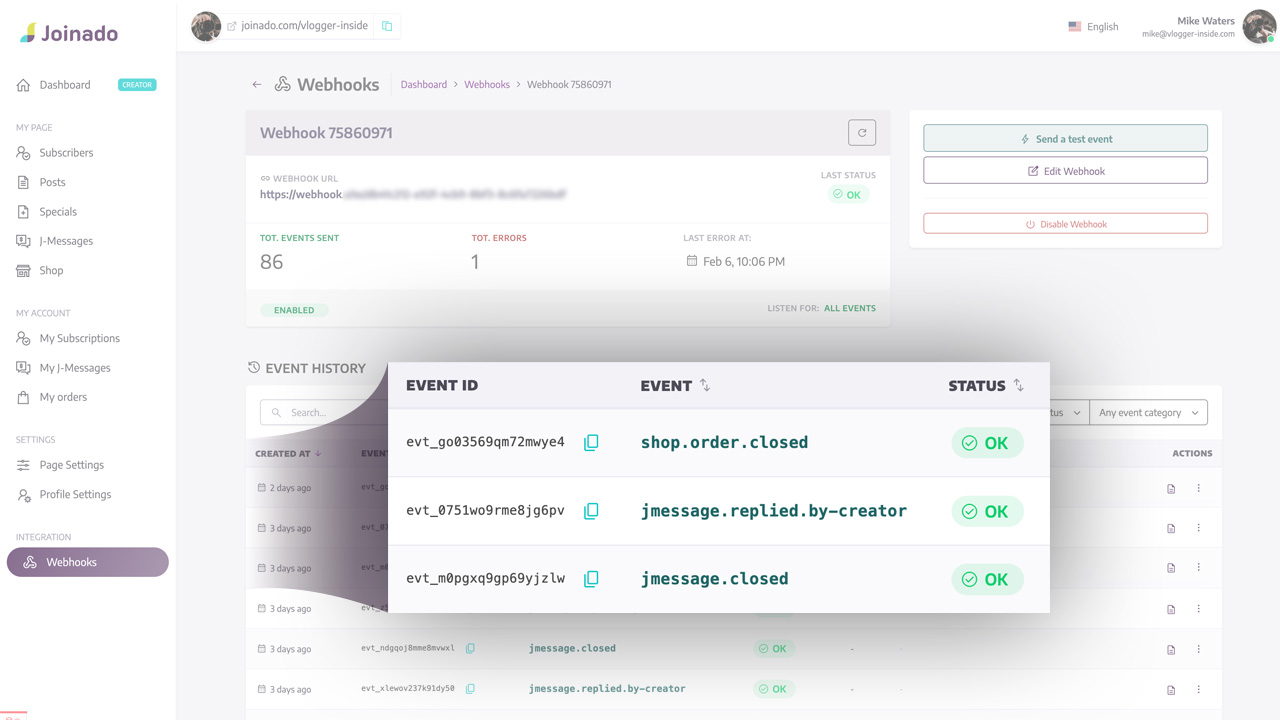Copy event ID evt_go03569qm72mwye4

591,442
